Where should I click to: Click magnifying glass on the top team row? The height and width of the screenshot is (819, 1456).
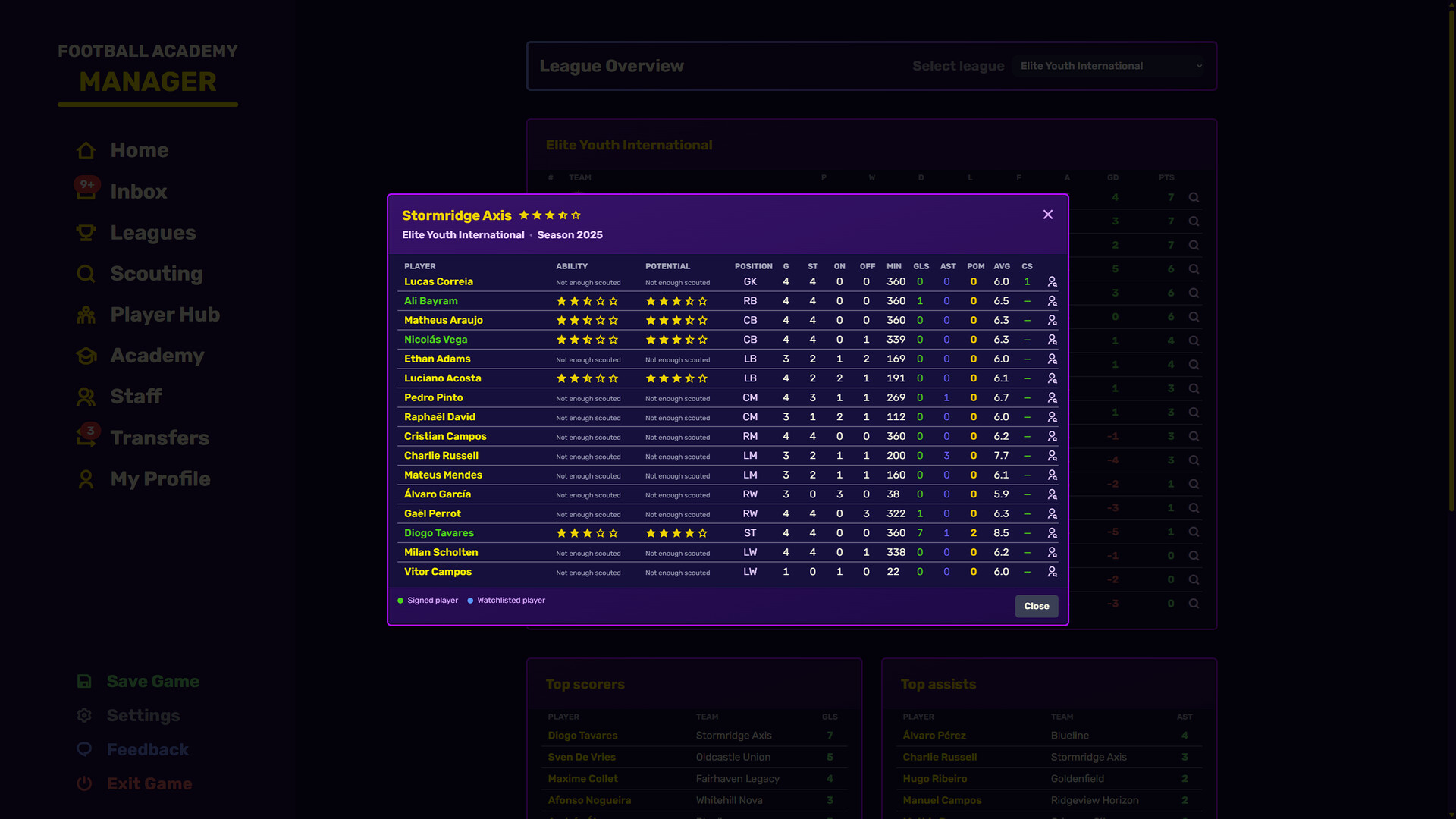[x=1194, y=197]
